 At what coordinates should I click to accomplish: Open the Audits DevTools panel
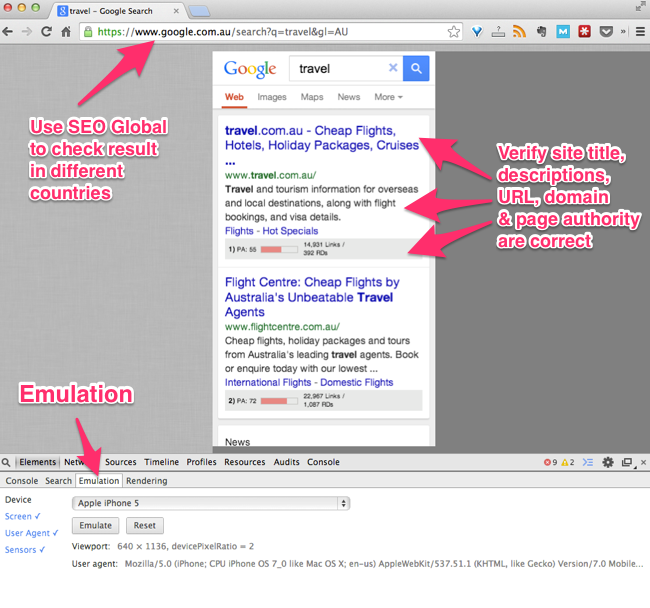pyautogui.click(x=286, y=462)
